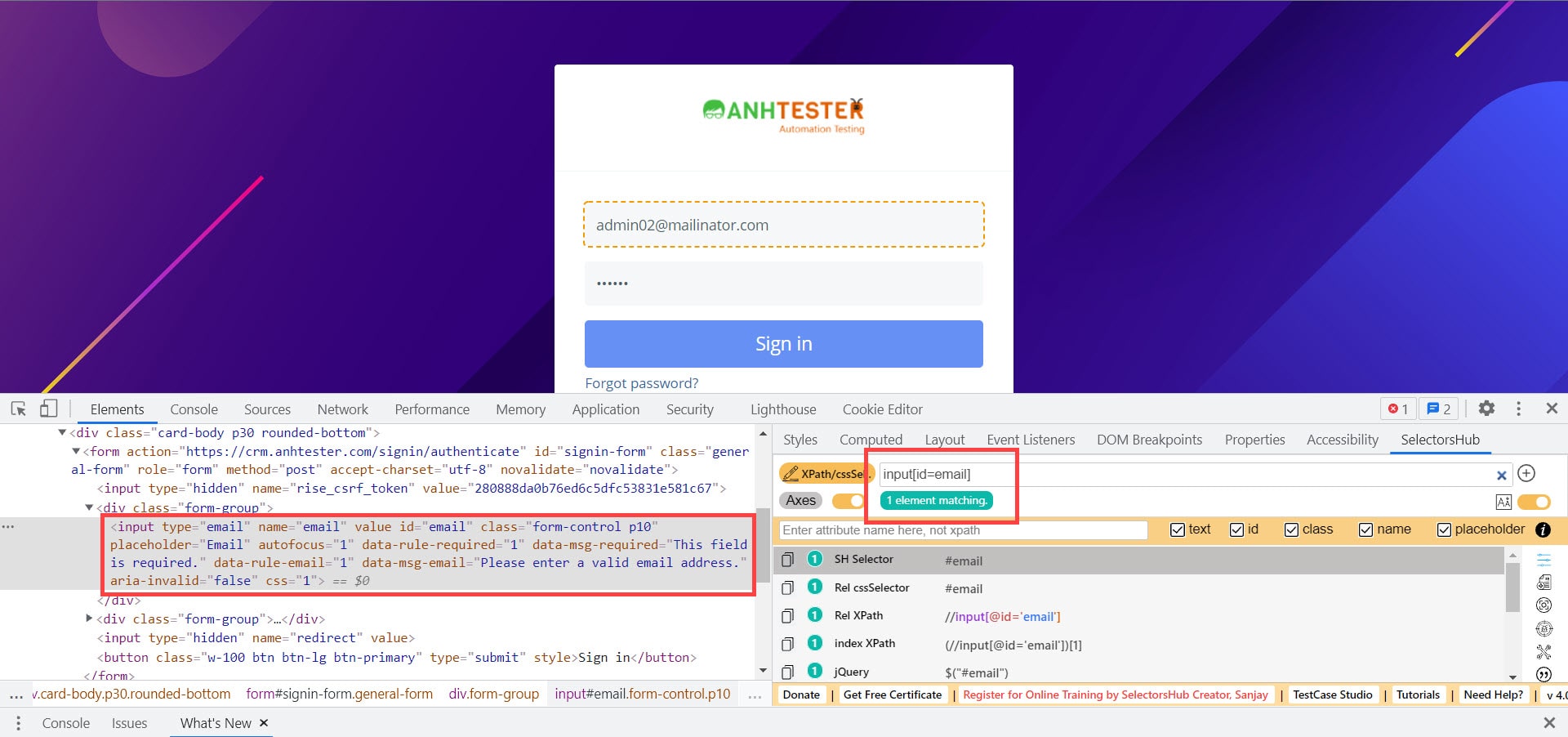This screenshot has height=737, width=1568.
Task: Collapse the card-body div node
Action: [62, 432]
